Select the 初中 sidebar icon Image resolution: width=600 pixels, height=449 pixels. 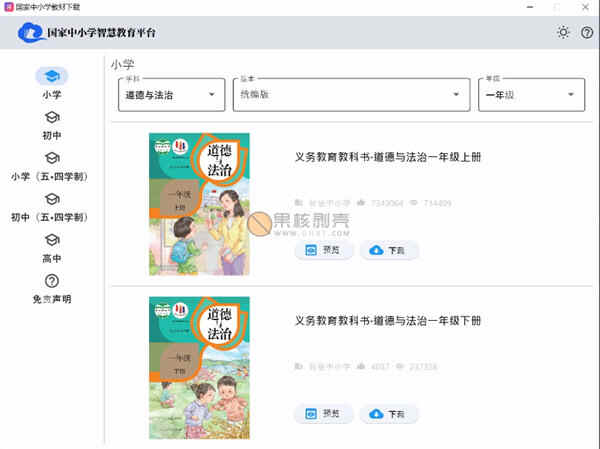click(52, 117)
